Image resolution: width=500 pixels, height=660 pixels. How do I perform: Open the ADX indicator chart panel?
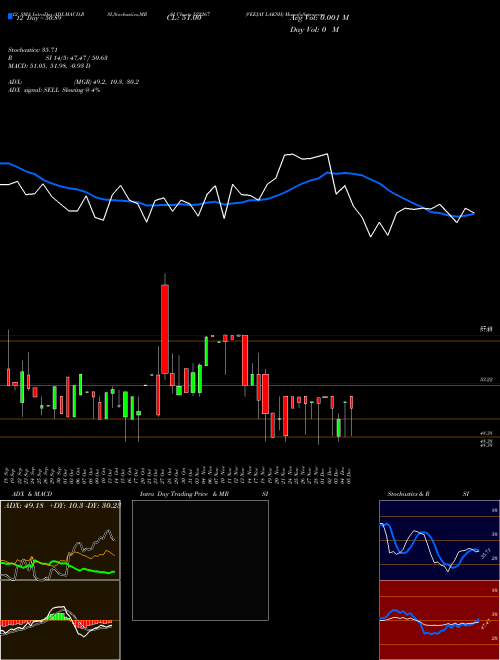60,540
